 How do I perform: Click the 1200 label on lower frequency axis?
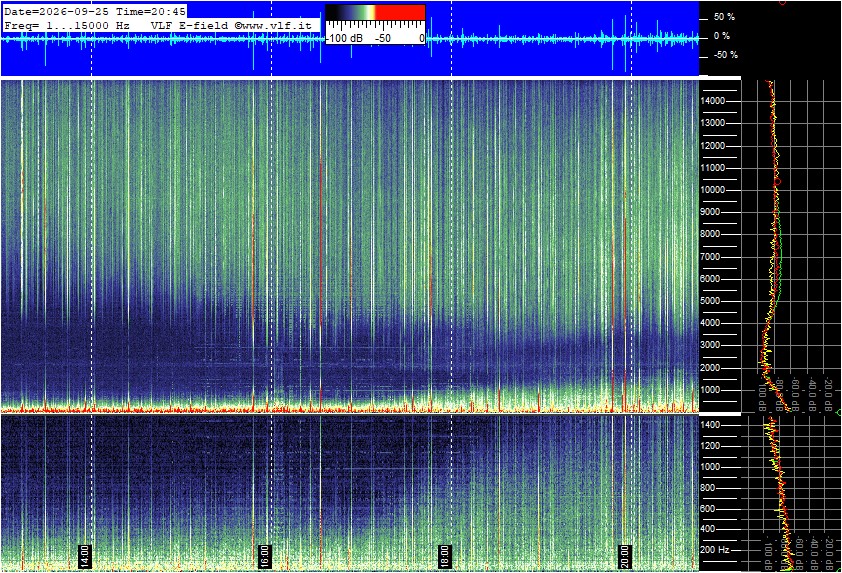tap(710, 446)
